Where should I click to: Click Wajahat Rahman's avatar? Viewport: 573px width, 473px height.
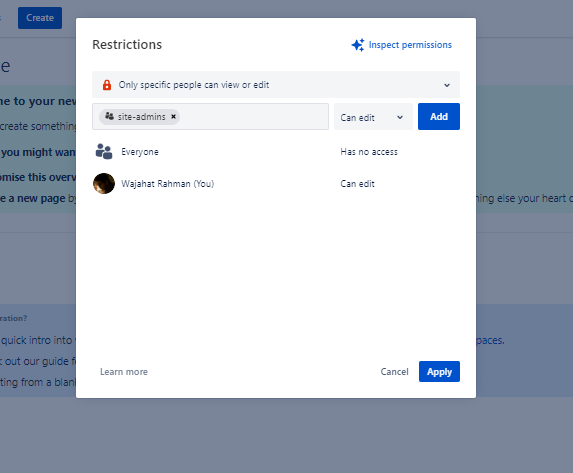[104, 183]
